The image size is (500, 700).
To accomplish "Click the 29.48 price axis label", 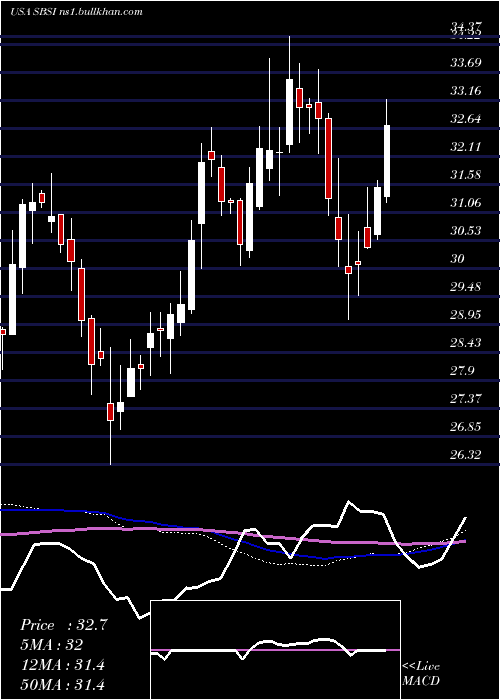I will [x=466, y=287].
